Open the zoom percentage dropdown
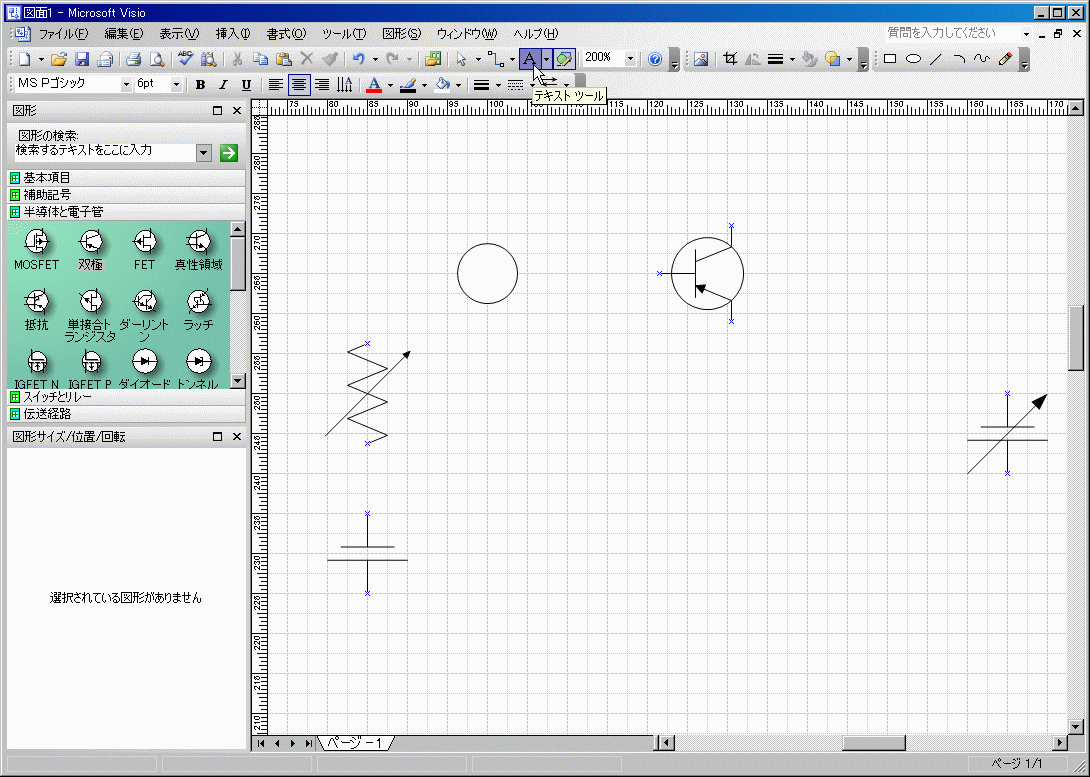This screenshot has width=1090, height=777. pos(630,59)
